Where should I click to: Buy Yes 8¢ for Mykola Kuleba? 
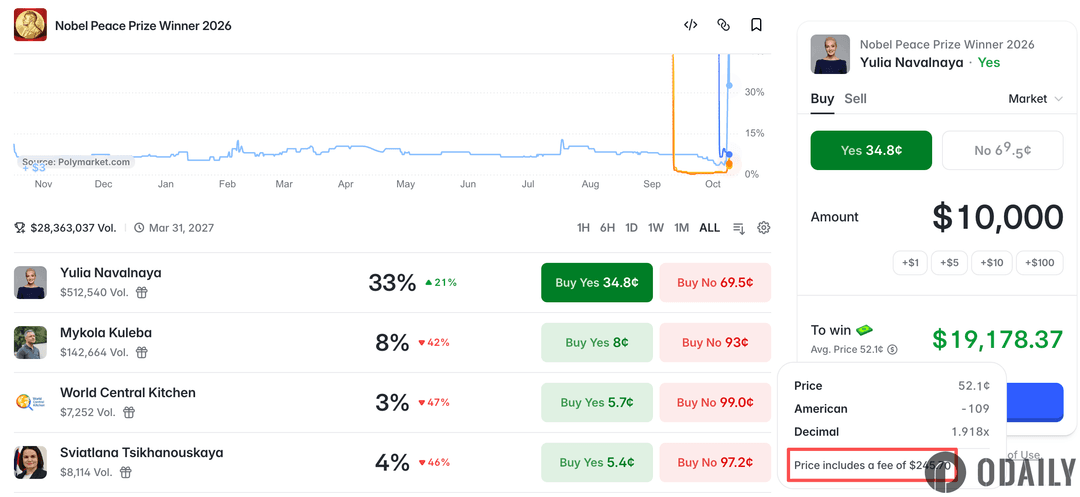(x=596, y=342)
